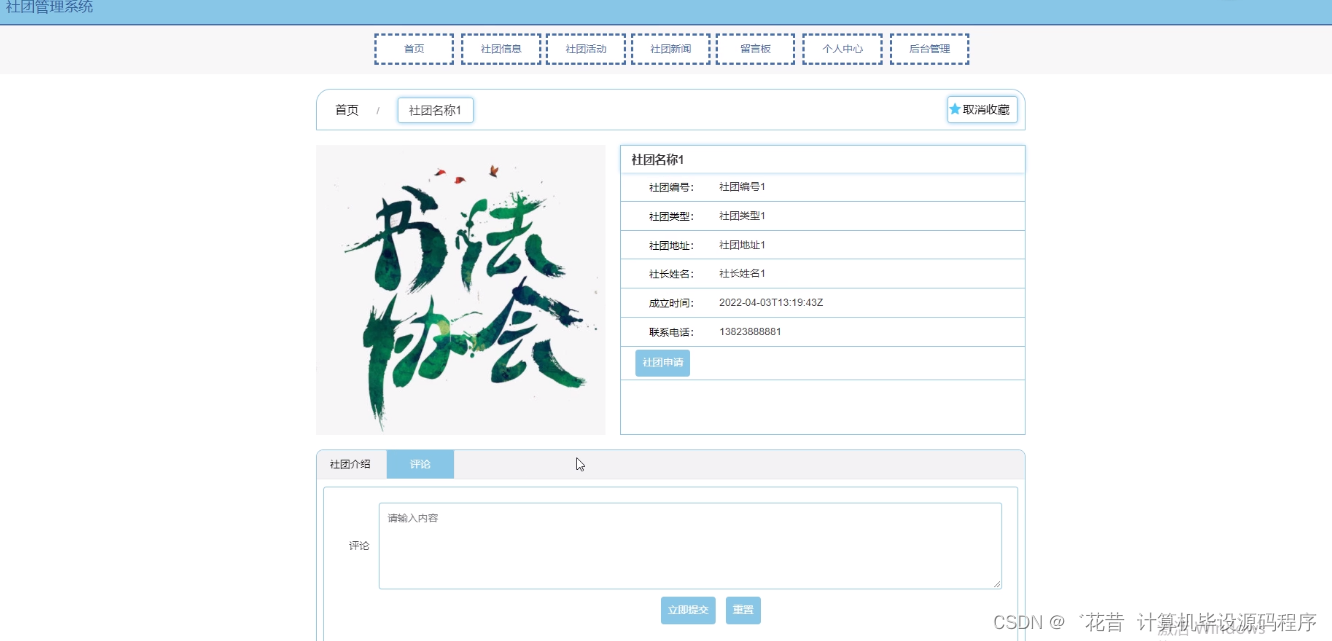Screen dimensions: 1332x641
Task: Switch to the 社团介绍 tab
Action: pos(351,464)
